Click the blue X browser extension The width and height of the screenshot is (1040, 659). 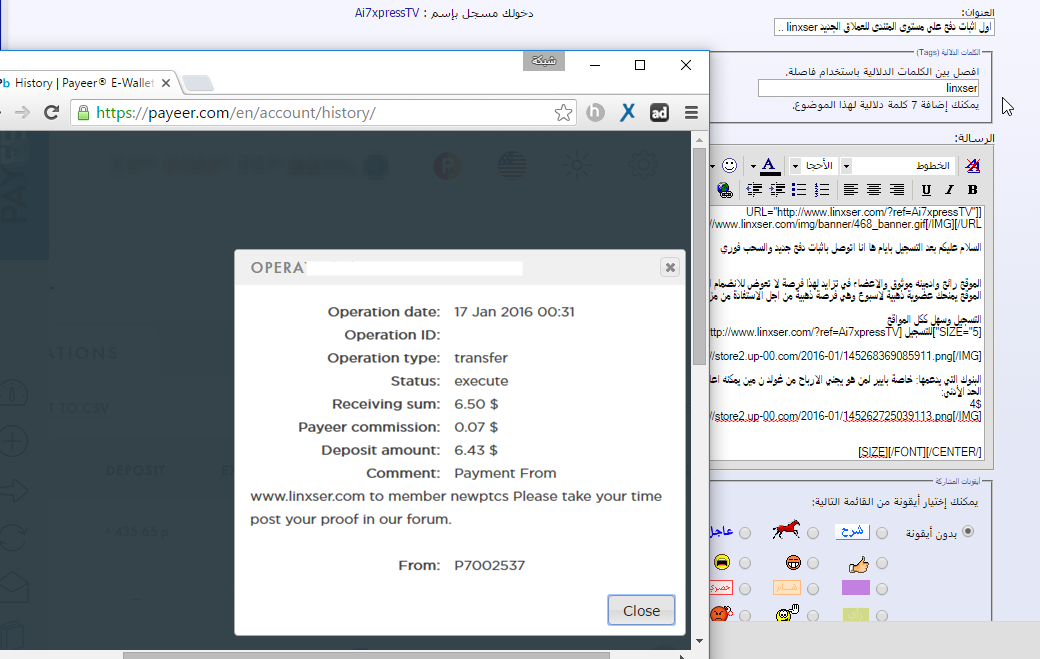[x=627, y=113]
